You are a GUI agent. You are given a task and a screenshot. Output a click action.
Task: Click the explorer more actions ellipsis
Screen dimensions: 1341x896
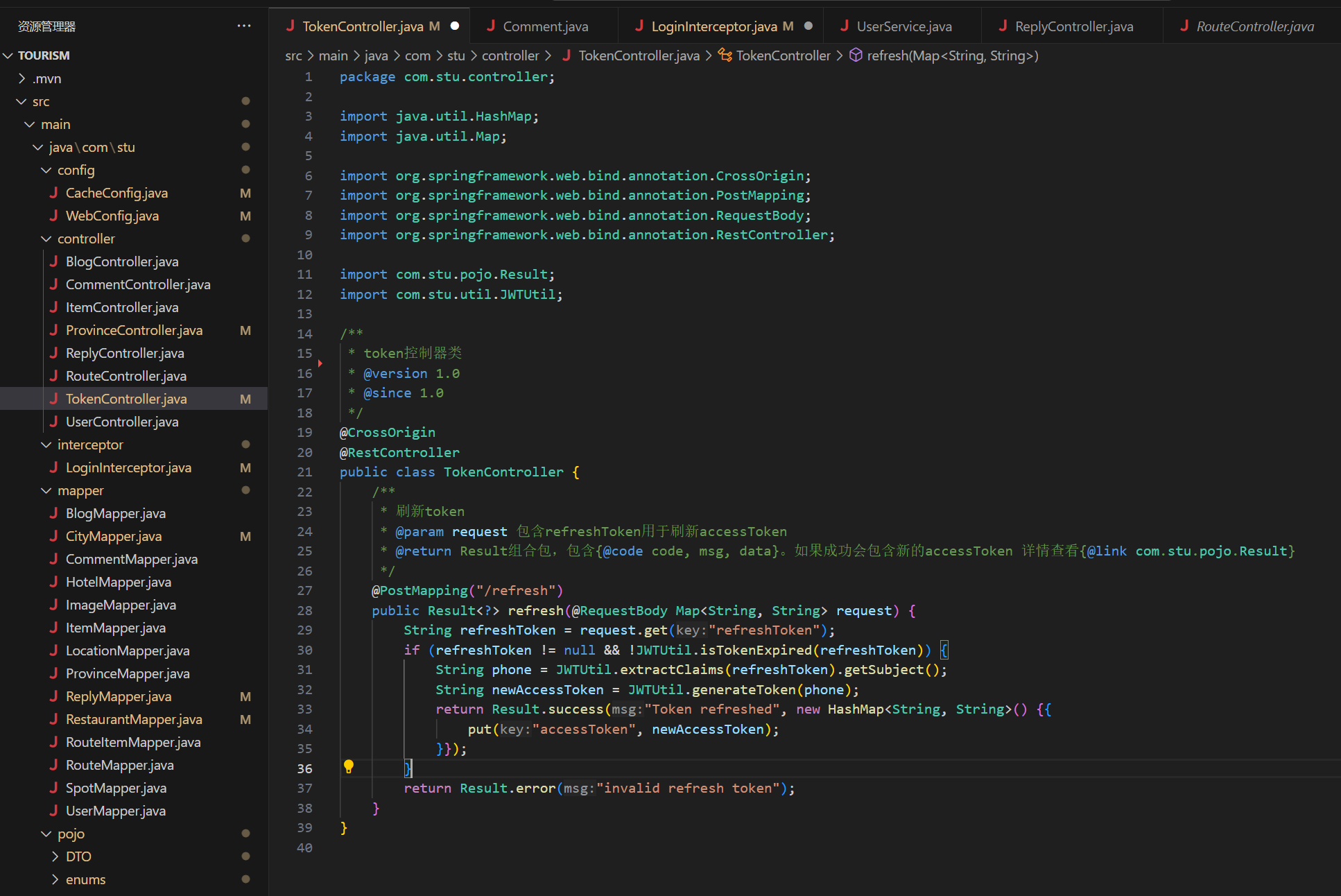(x=243, y=26)
